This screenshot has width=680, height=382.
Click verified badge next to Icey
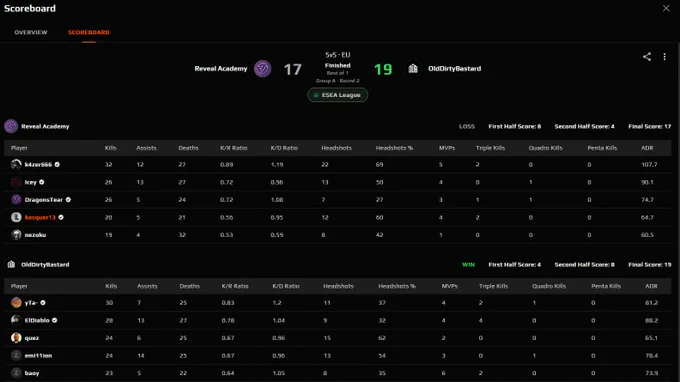tap(42, 182)
